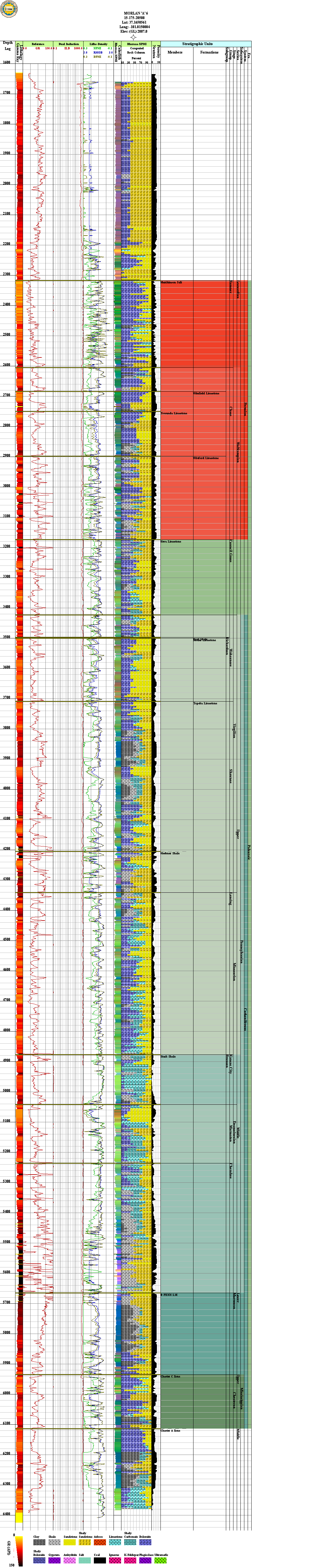Select the 5900 depth label
This screenshot has height=1568, width=327.
tap(7, 1363)
